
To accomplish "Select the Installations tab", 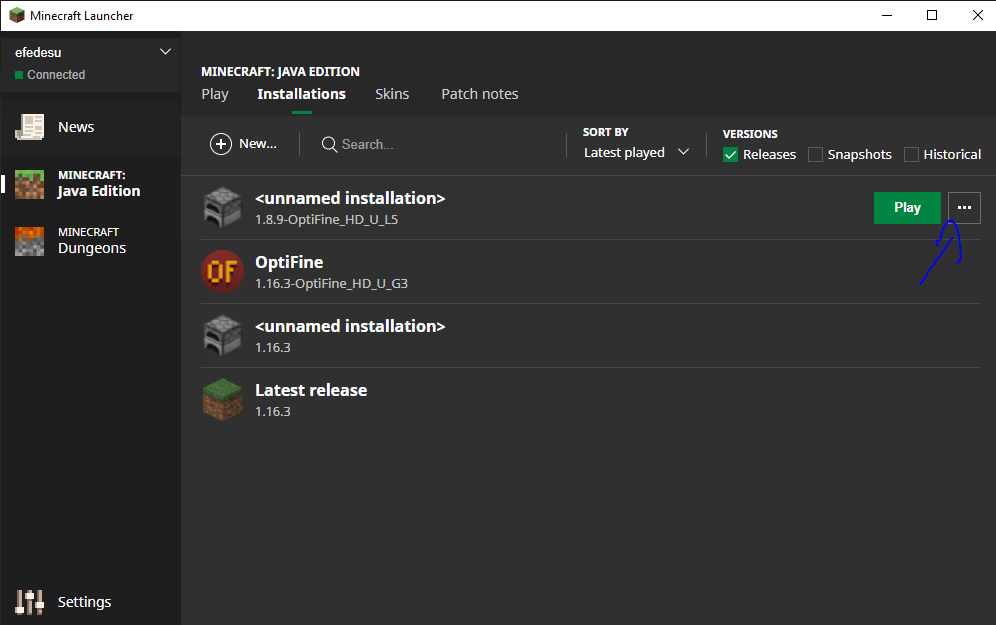I will click(302, 94).
